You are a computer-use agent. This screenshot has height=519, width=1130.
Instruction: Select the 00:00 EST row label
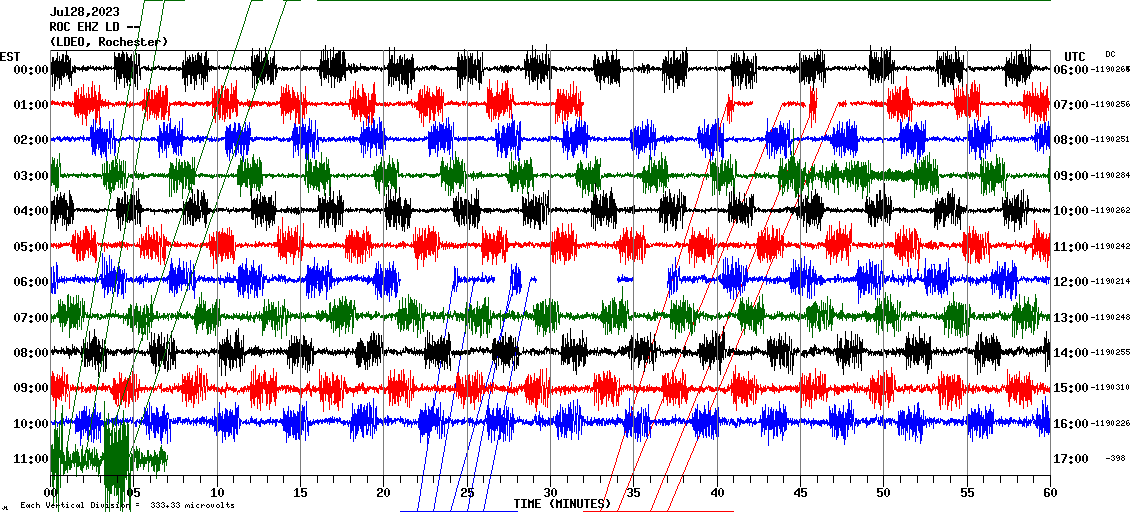pyautogui.click(x=27, y=70)
